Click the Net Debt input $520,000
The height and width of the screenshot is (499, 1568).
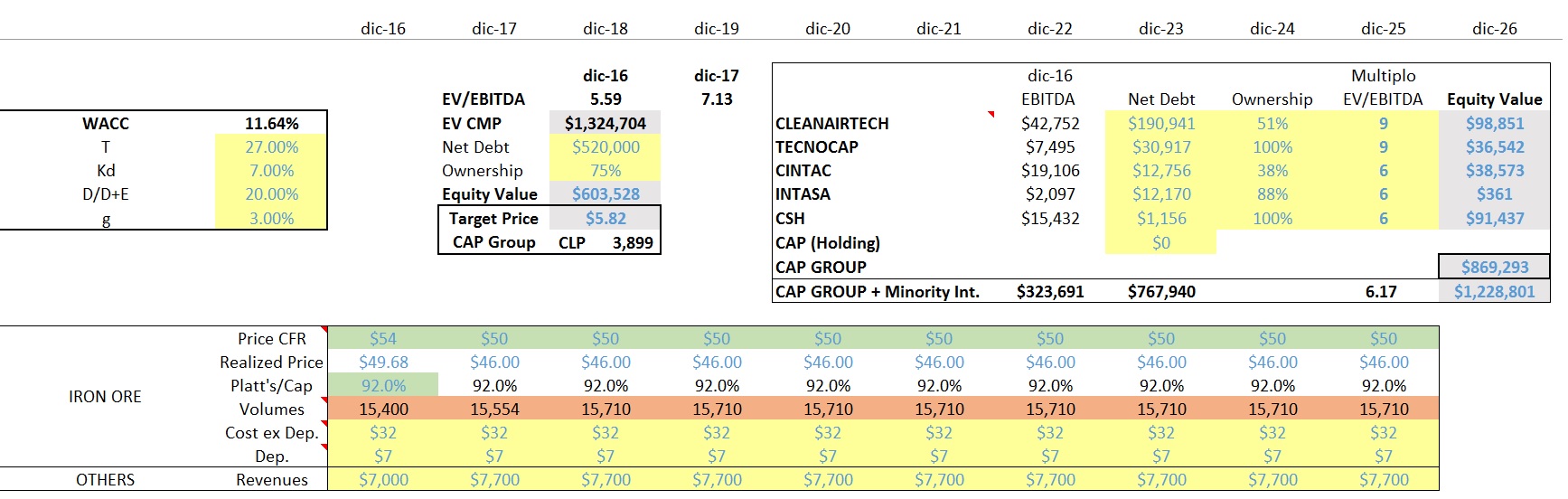coord(605,147)
